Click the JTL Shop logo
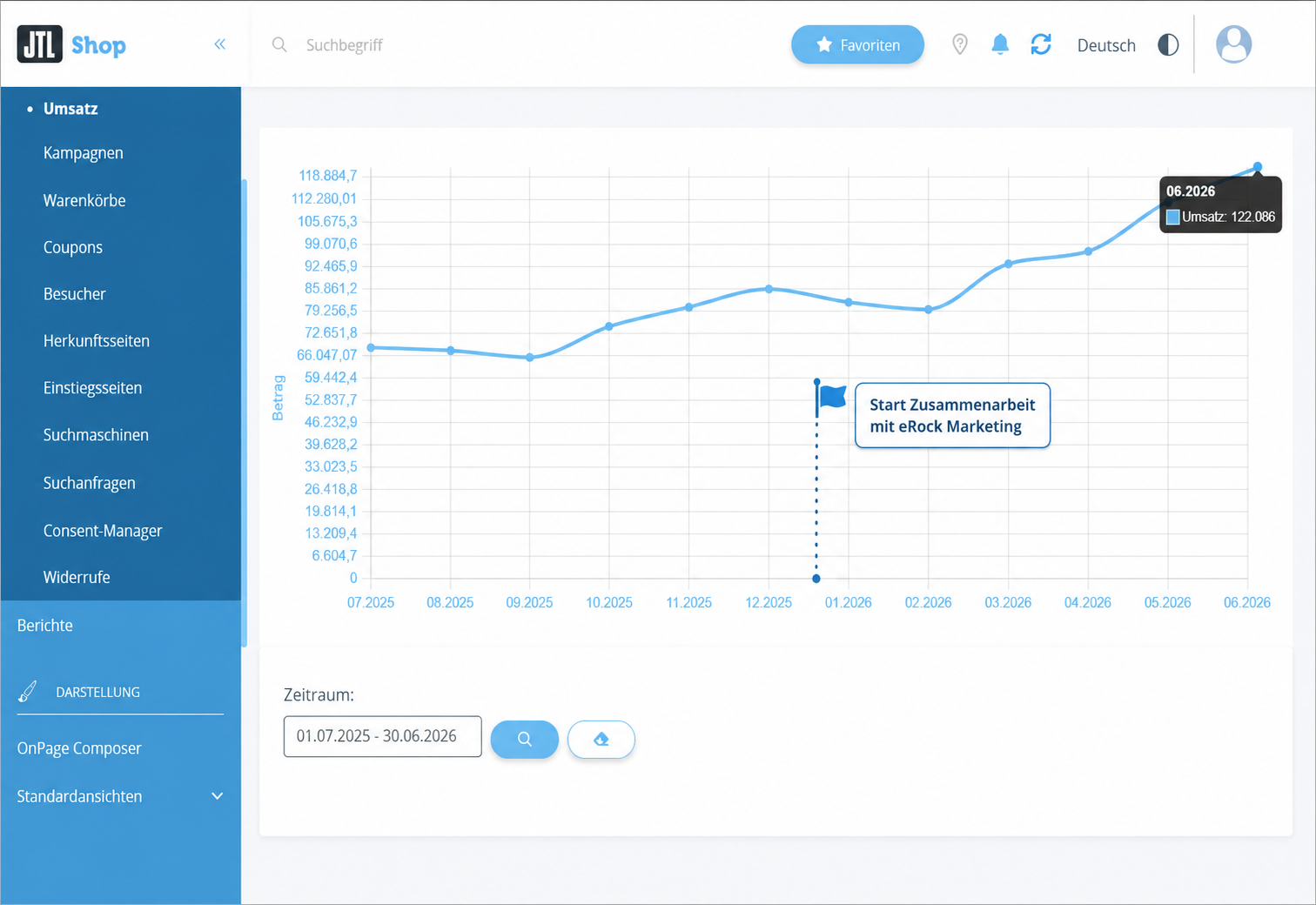Viewport: 1316px width, 905px height. click(x=71, y=44)
